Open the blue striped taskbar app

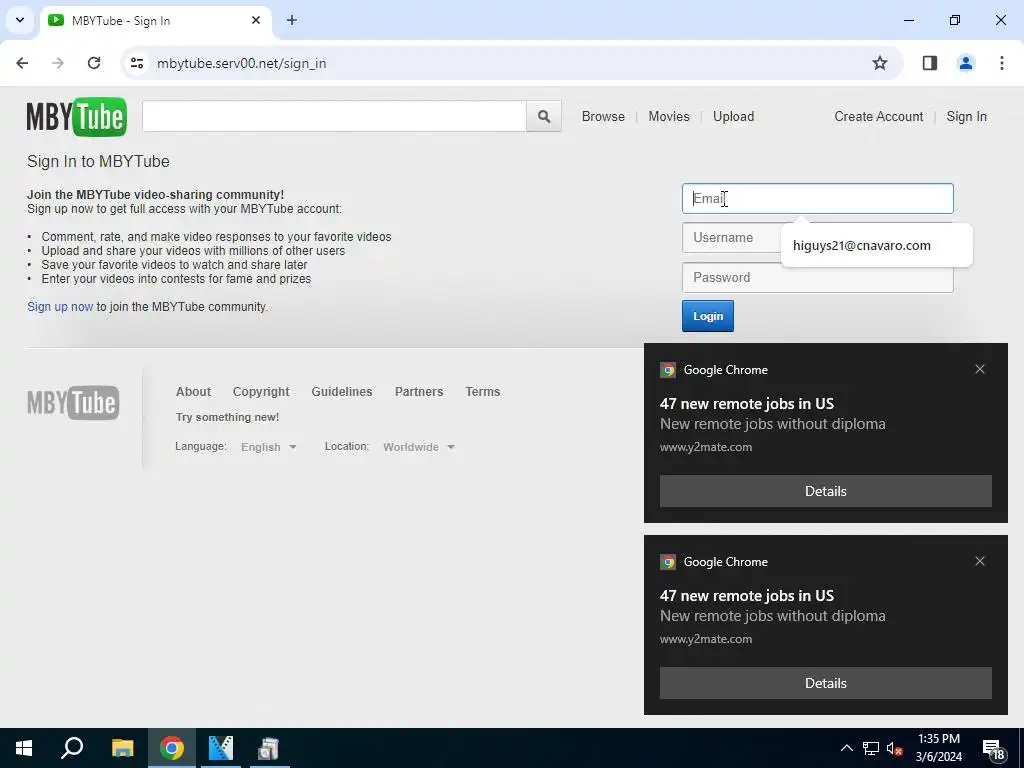pyautogui.click(x=221, y=748)
